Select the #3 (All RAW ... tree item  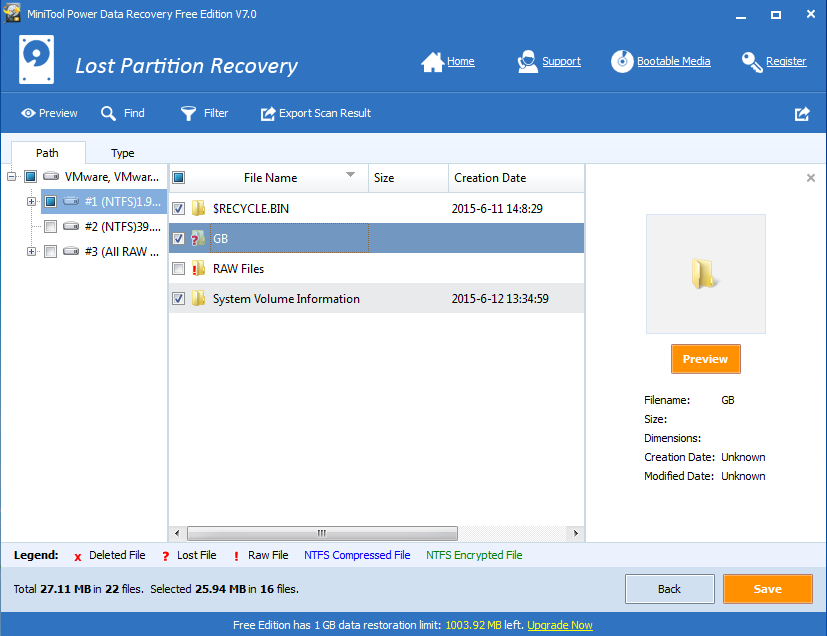(122, 252)
